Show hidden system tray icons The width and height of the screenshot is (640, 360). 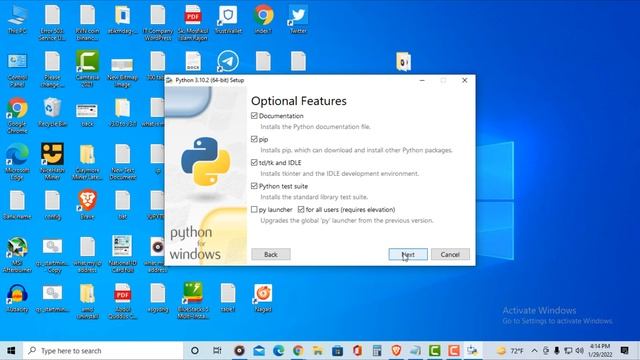pyautogui.click(x=534, y=351)
